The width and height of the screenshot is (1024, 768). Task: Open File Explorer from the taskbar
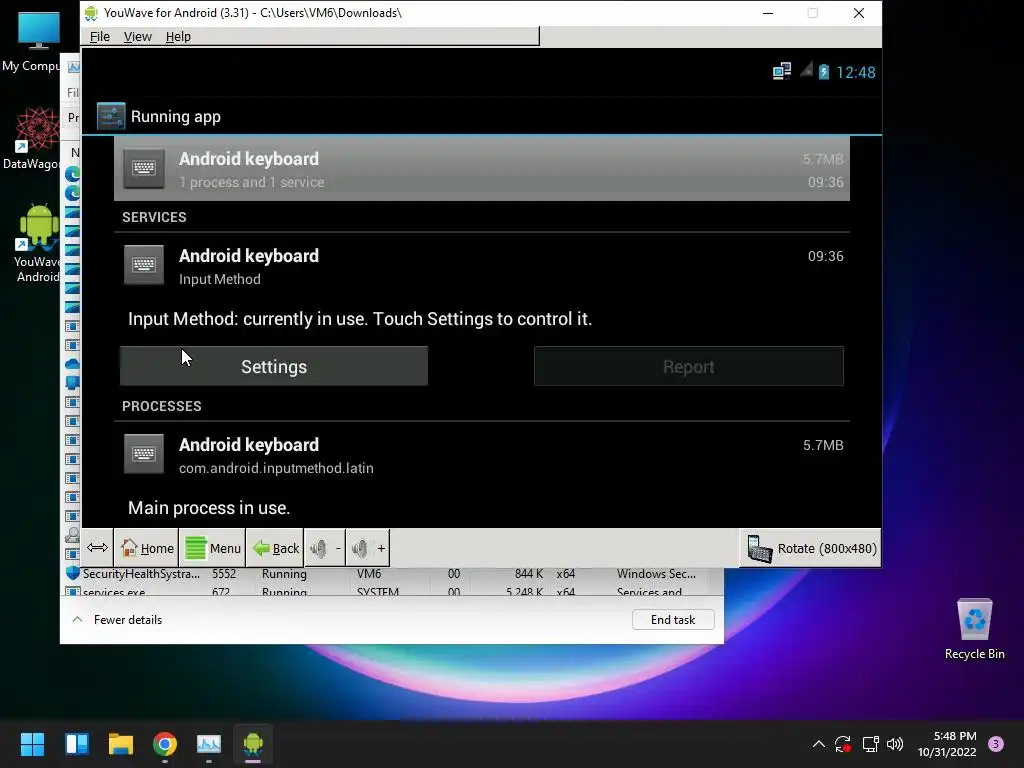coord(121,744)
